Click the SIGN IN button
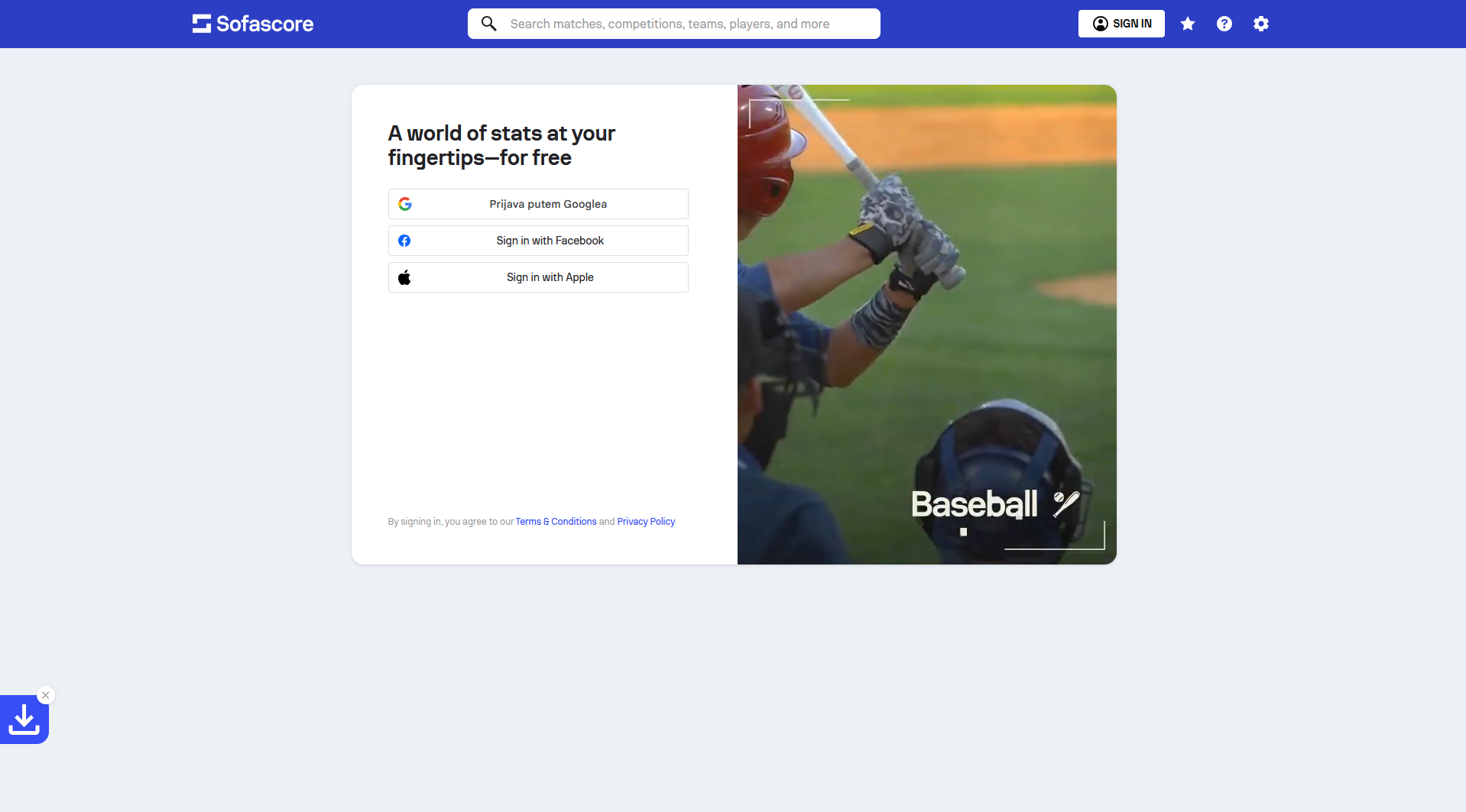 (1121, 24)
